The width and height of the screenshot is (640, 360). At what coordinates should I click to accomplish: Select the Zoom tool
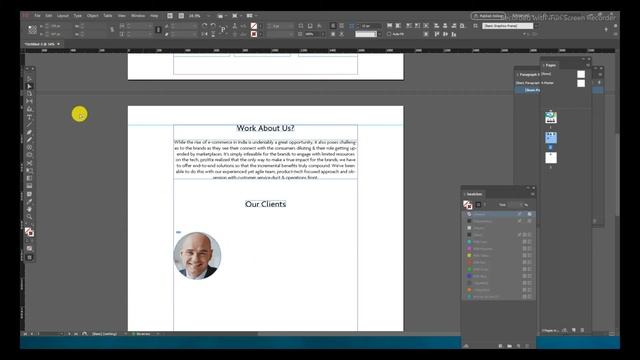(29, 217)
